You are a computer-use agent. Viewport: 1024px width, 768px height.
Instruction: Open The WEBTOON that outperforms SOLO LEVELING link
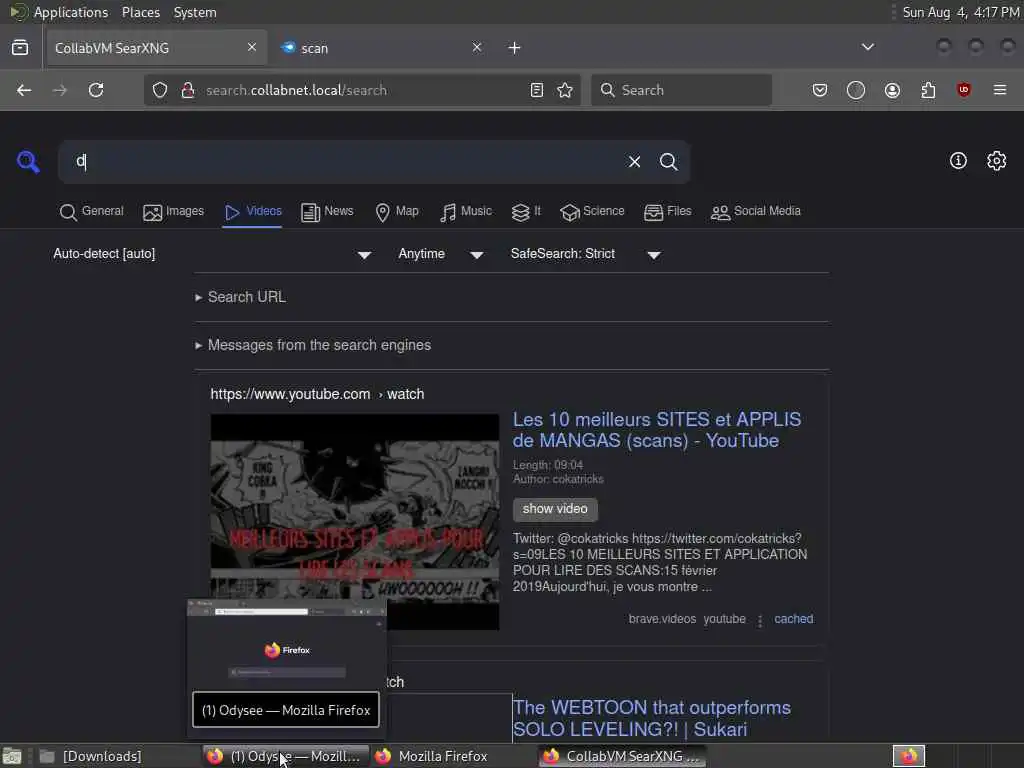coord(651,718)
